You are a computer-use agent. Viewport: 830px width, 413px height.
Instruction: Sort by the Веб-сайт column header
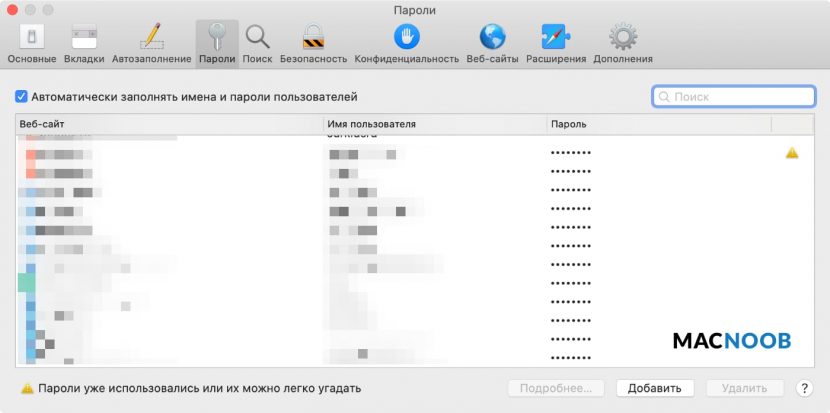(x=170, y=124)
